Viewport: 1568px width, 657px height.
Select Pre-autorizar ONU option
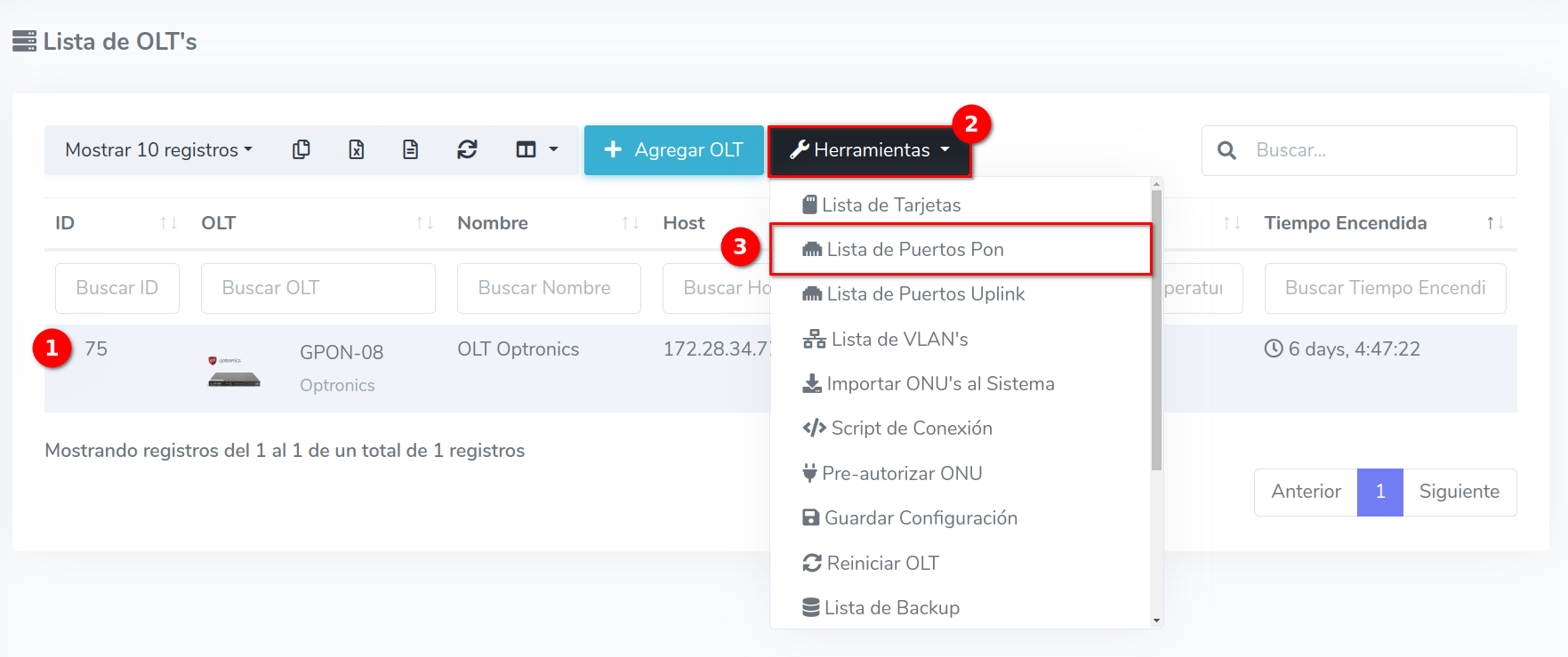(901, 474)
